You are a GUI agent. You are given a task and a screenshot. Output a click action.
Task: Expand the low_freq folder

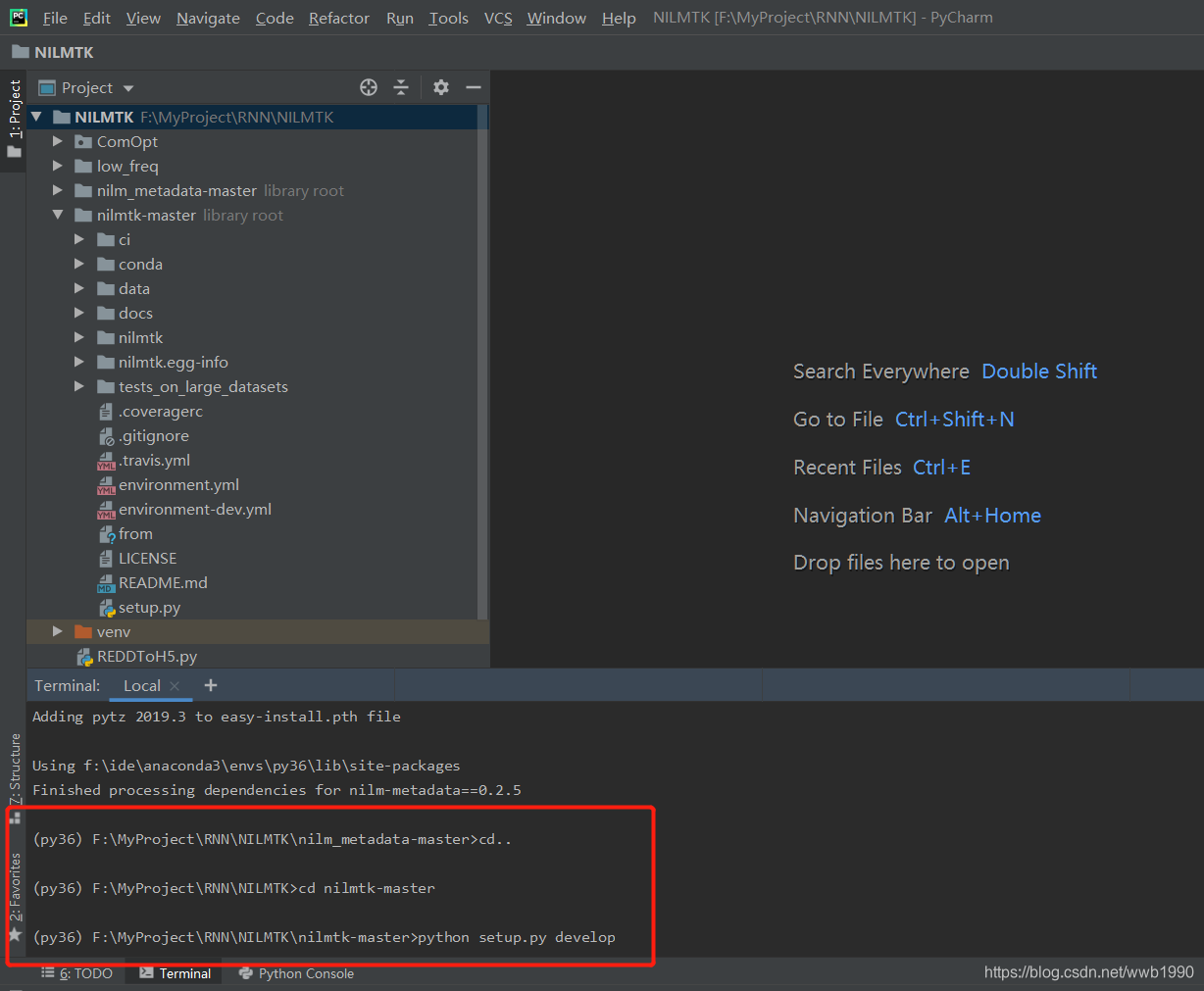(58, 166)
